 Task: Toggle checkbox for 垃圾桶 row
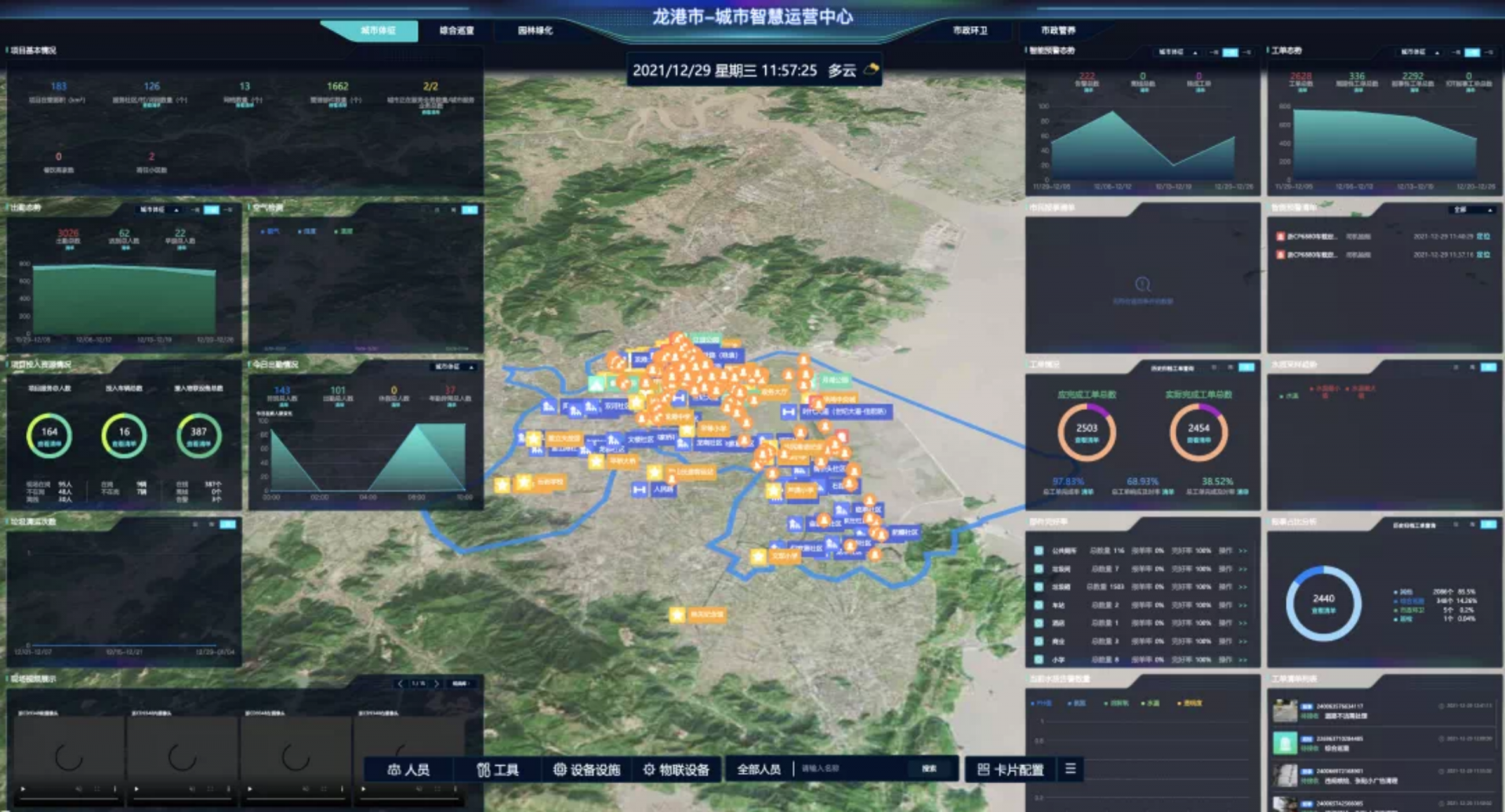pos(1039,587)
